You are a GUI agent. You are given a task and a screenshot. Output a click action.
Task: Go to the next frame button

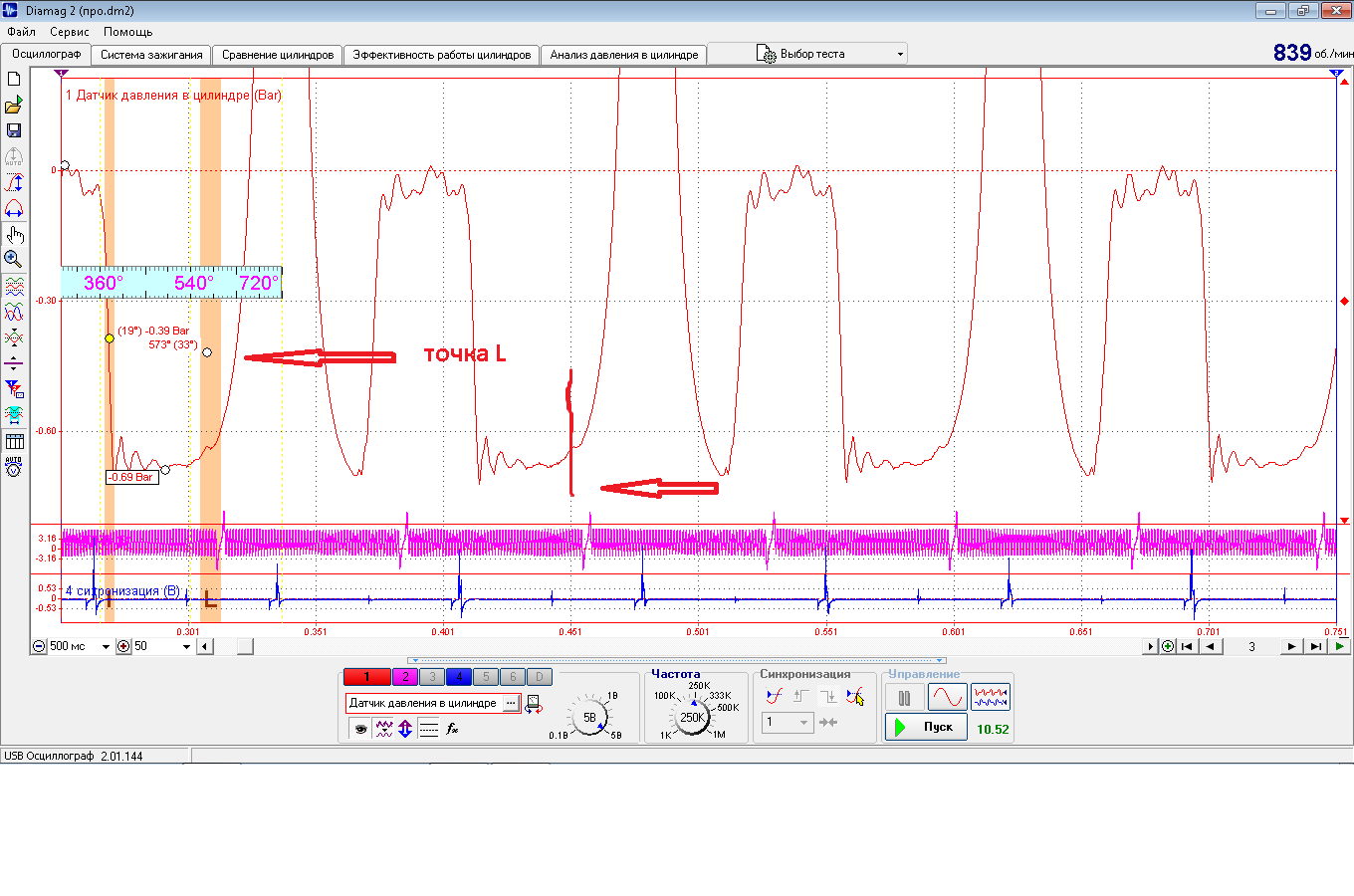click(1291, 646)
